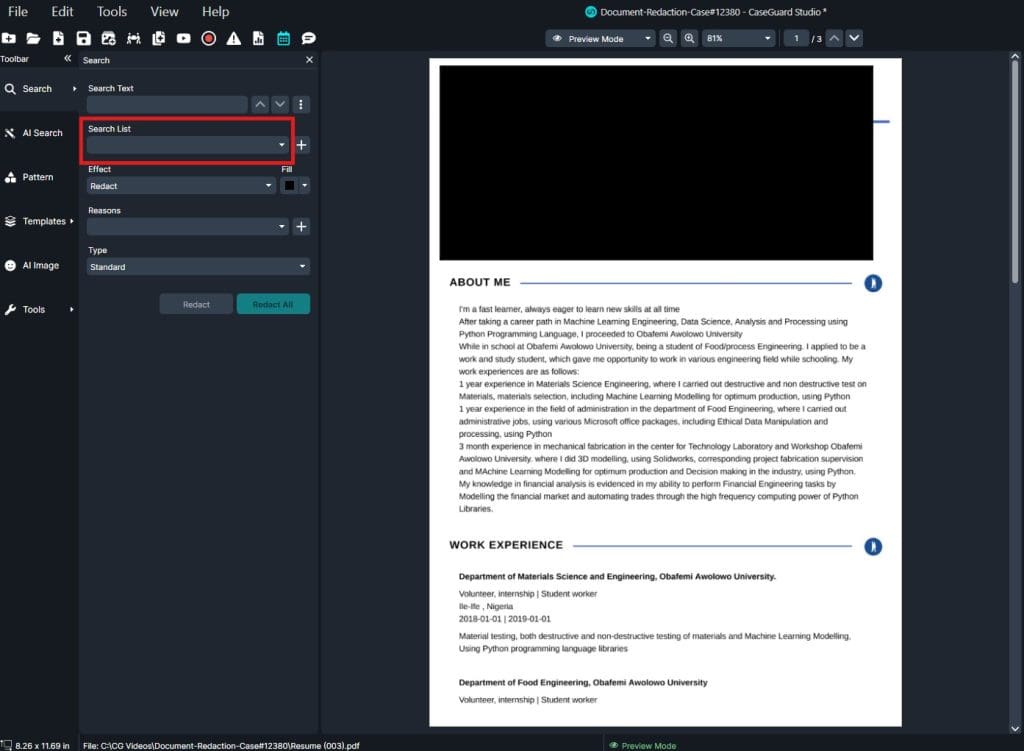Click the save disk icon in toolbar
1024x751 pixels.
(83, 38)
